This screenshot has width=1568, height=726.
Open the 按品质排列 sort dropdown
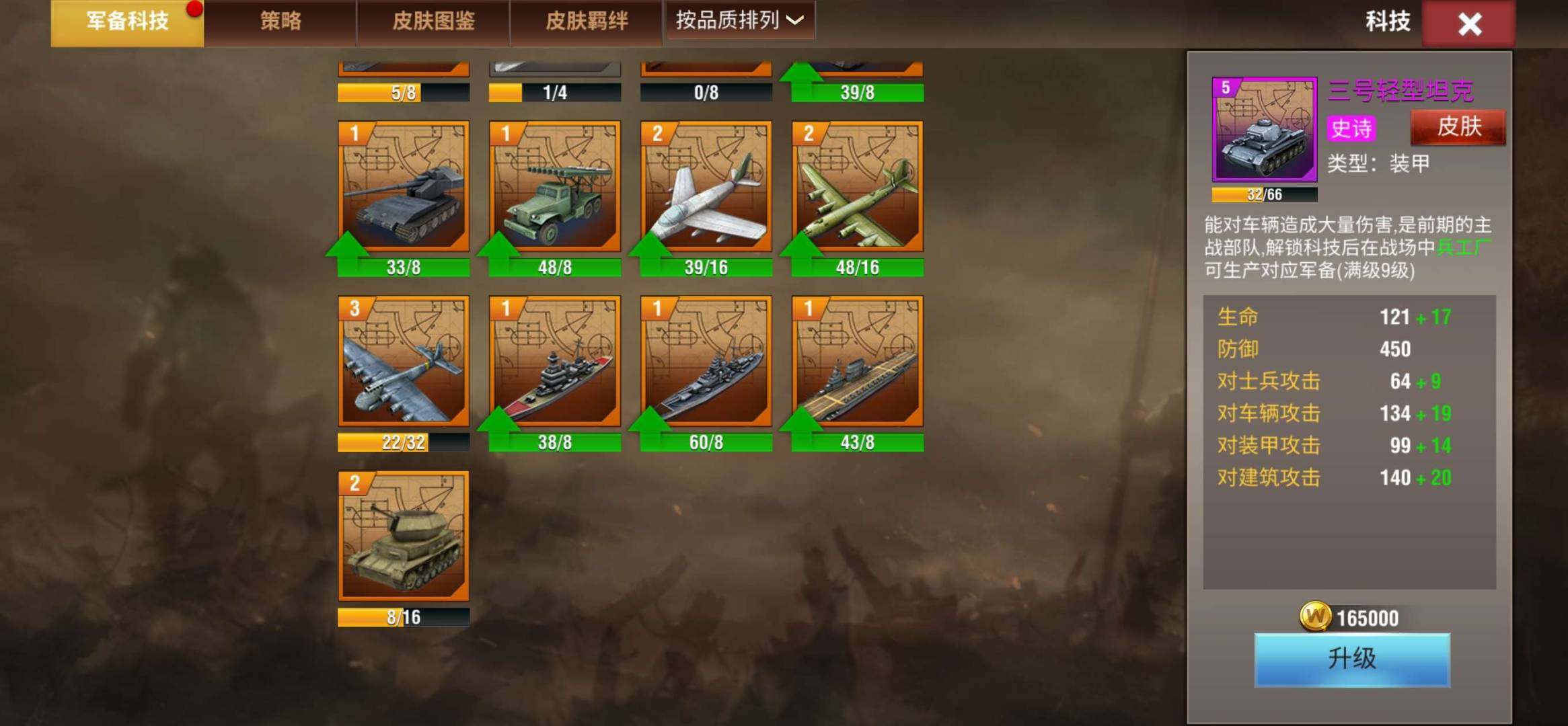[x=739, y=20]
